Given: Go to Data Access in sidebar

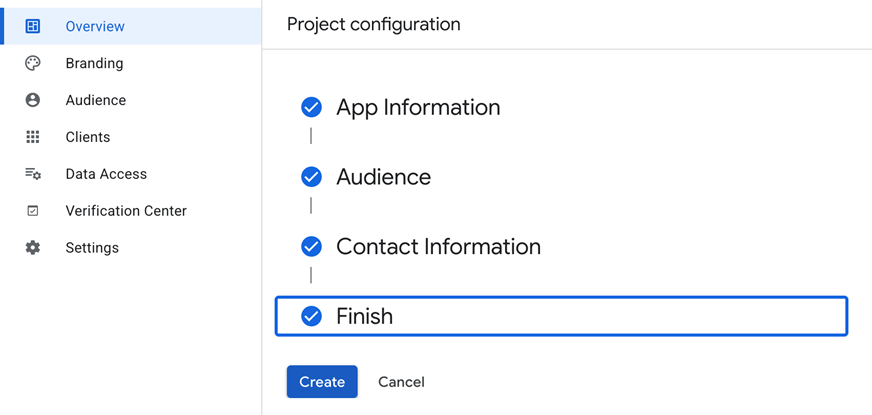Looking at the screenshot, I should point(106,174).
